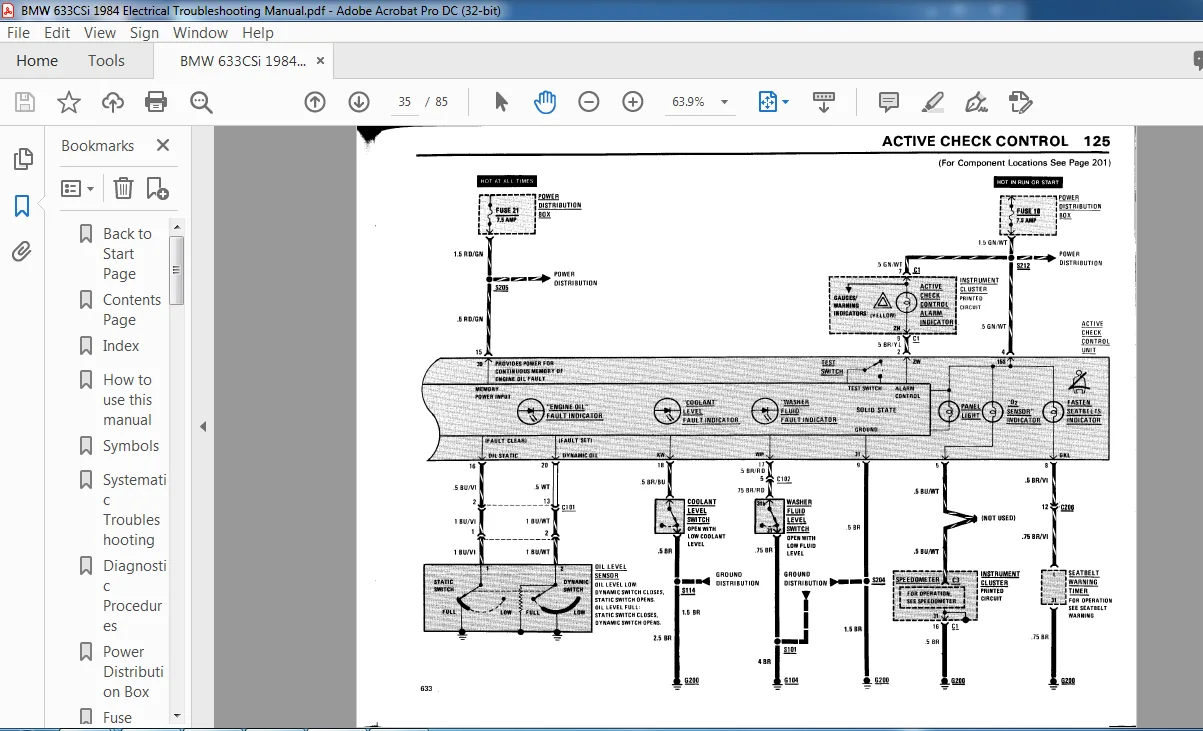Open page thumbnails panel icon
The height and width of the screenshot is (731, 1203).
point(22,160)
